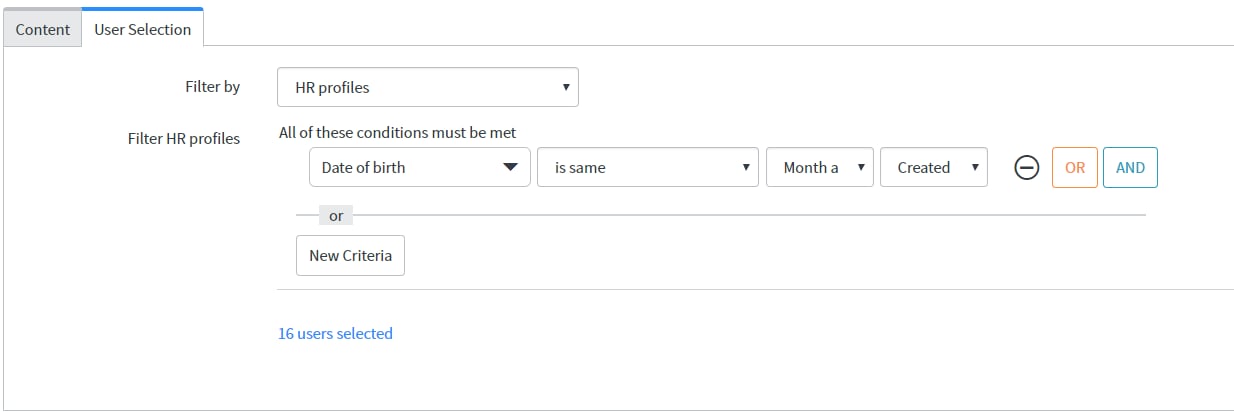Remove the Date of birth condition row
Viewport: 1234px width, 412px height.
coord(1027,168)
